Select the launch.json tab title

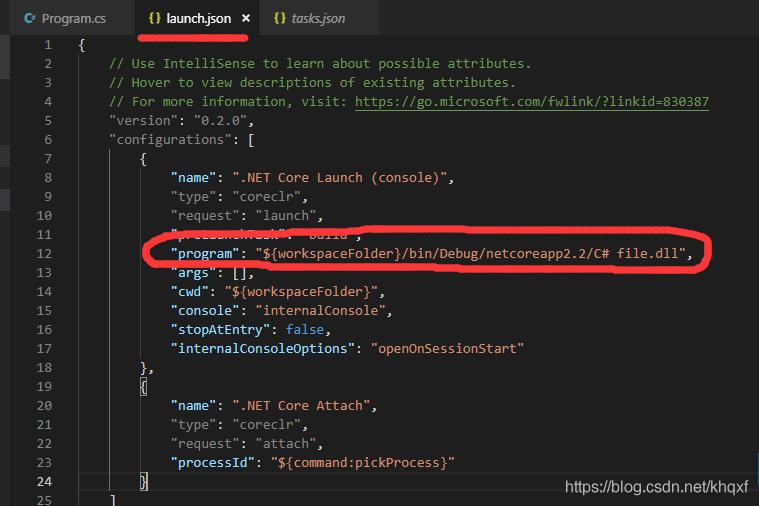[x=200, y=19]
